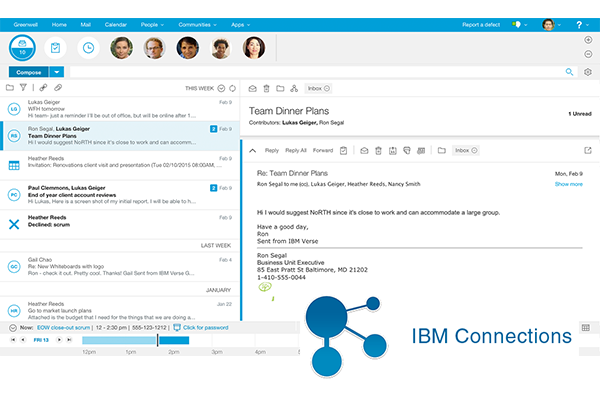Click Reply All on the message
This screenshot has width=600, height=410.
click(x=296, y=150)
